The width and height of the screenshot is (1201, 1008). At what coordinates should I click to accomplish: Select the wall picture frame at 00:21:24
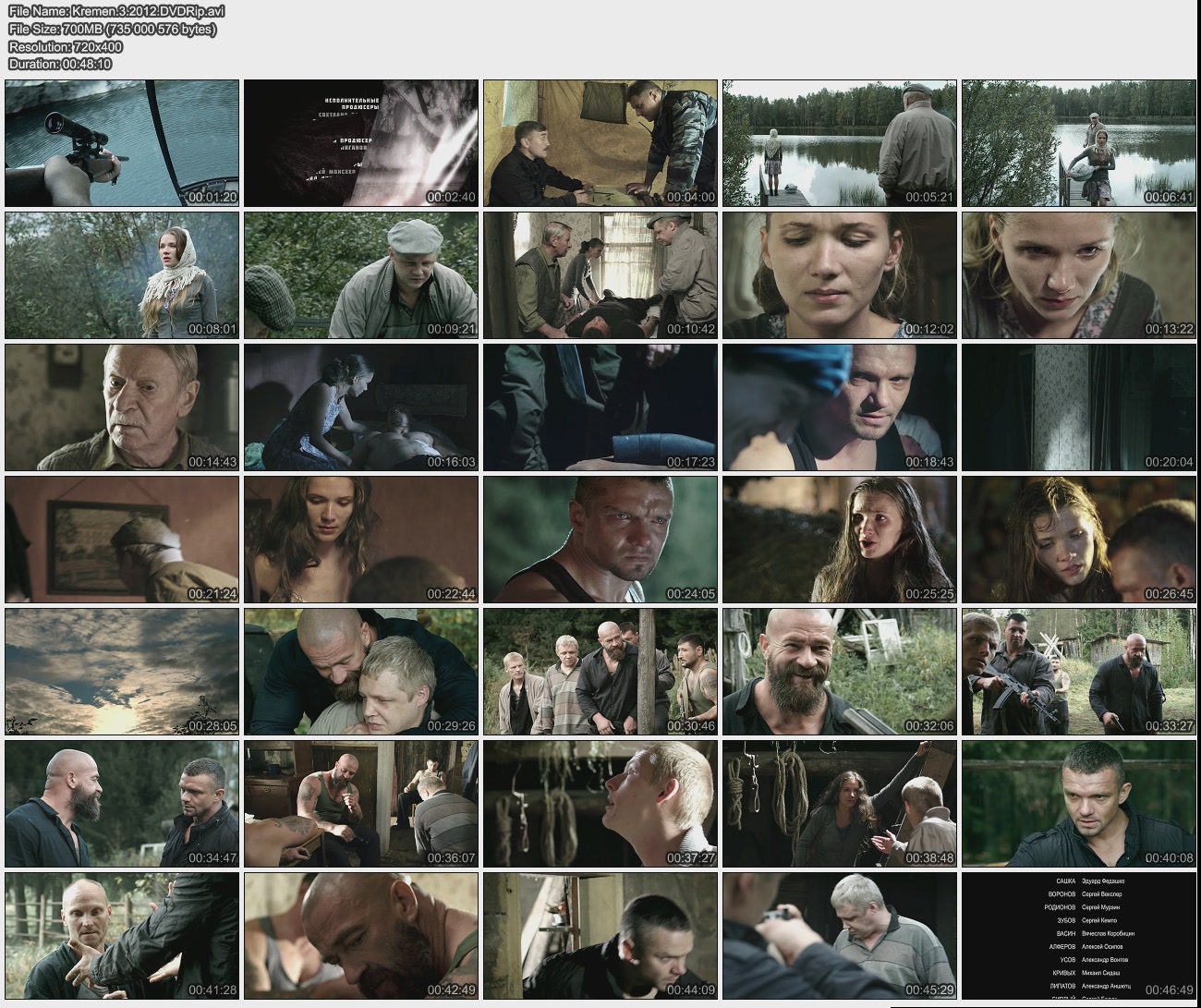click(x=122, y=540)
